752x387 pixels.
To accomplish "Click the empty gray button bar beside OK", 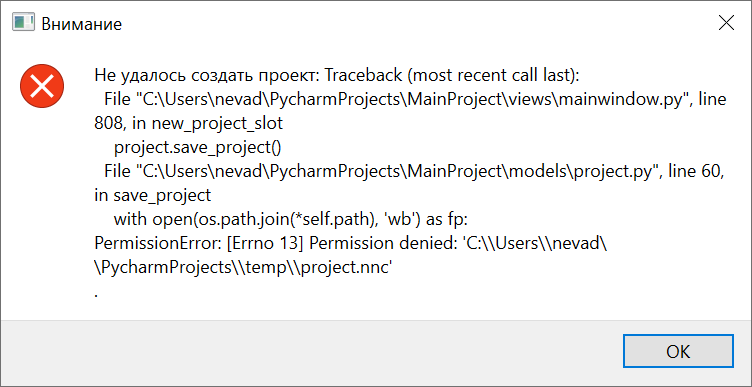I will [312, 352].
